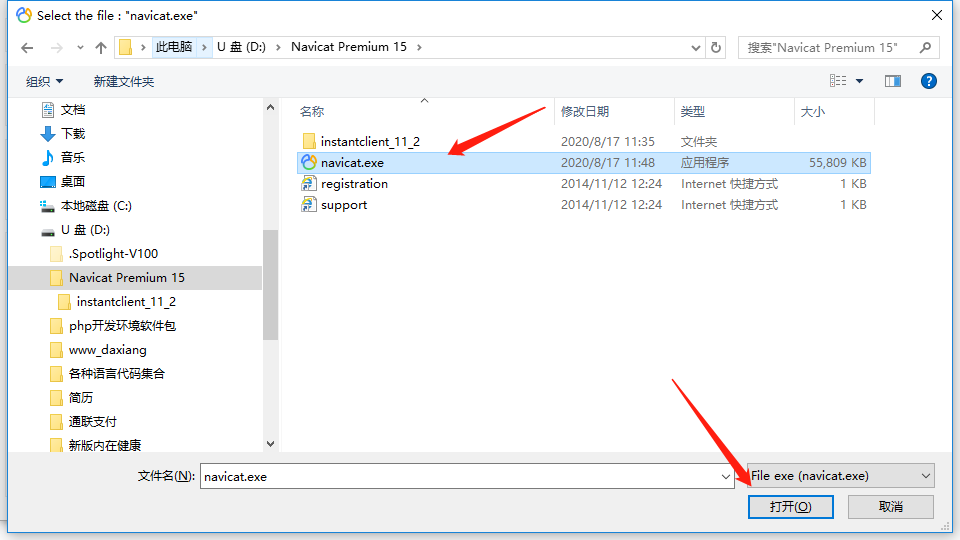Refresh the current folder
Image resolution: width=960 pixels, height=540 pixels.
point(716,48)
